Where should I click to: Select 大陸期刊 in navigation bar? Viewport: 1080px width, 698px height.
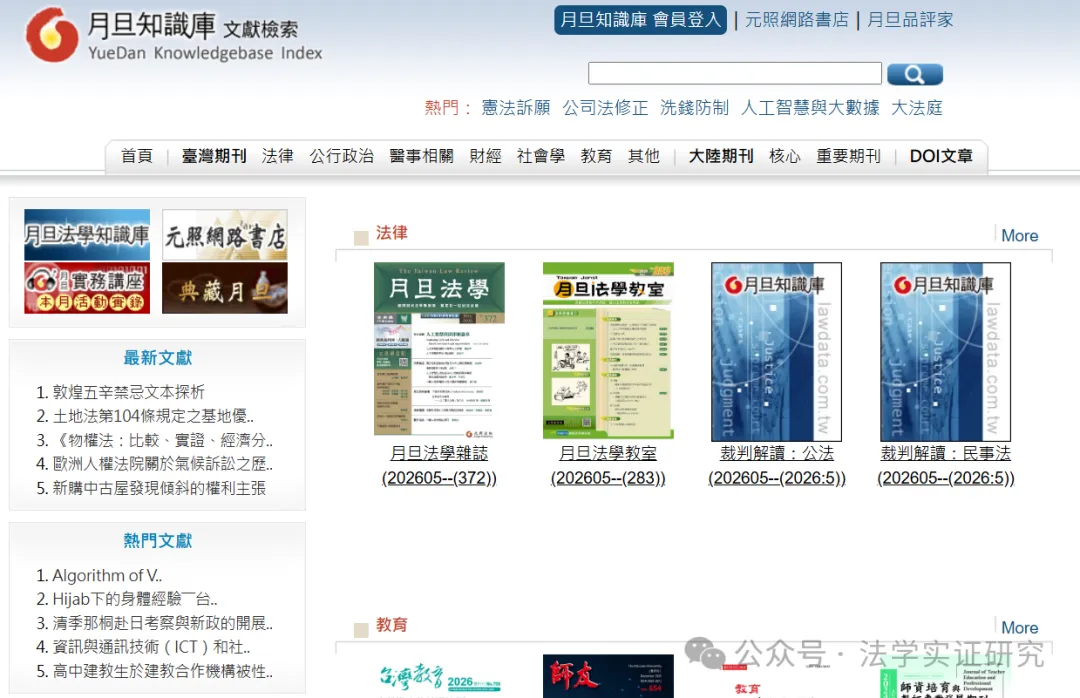pos(721,156)
